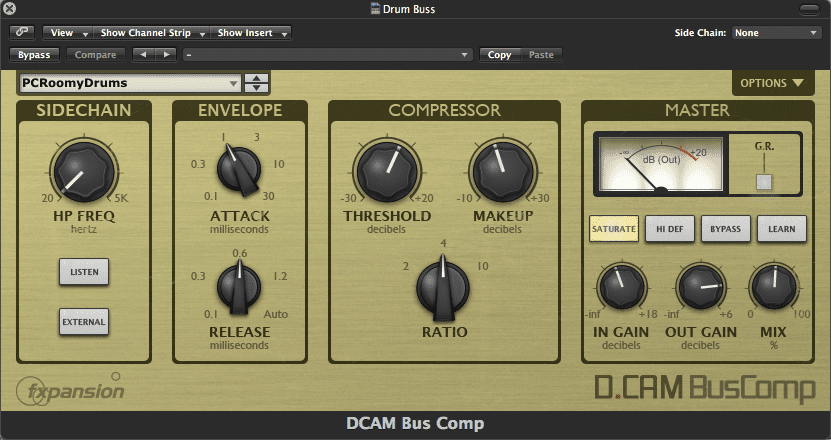The width and height of the screenshot is (831, 440).
Task: Click the D.CAM BusComp title logo
Action: (x=704, y=388)
